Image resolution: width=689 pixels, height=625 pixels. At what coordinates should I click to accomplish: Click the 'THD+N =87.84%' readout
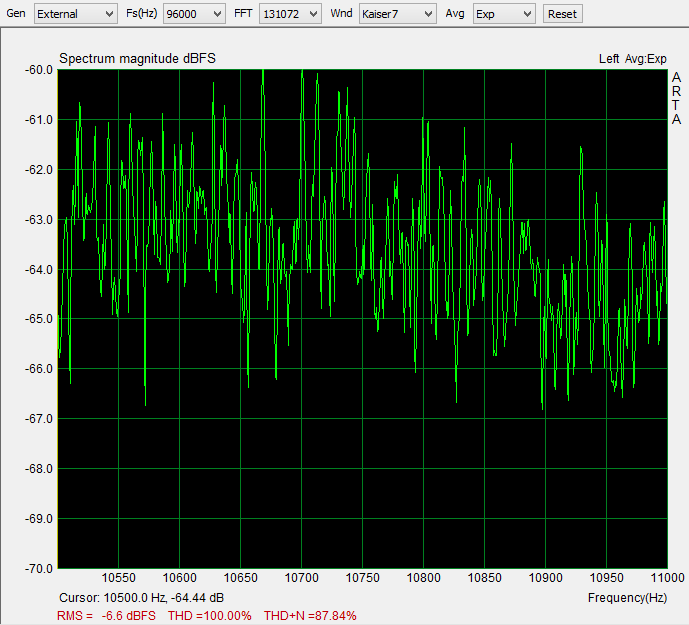click(x=310, y=616)
